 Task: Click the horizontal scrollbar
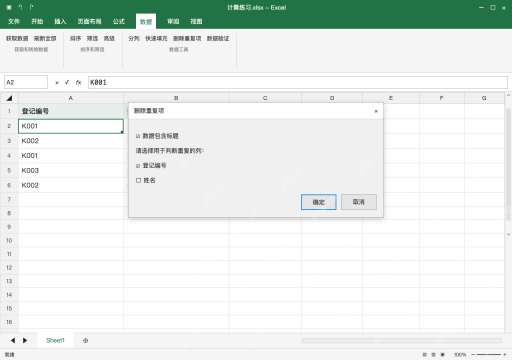pyautogui.click(x=402, y=340)
